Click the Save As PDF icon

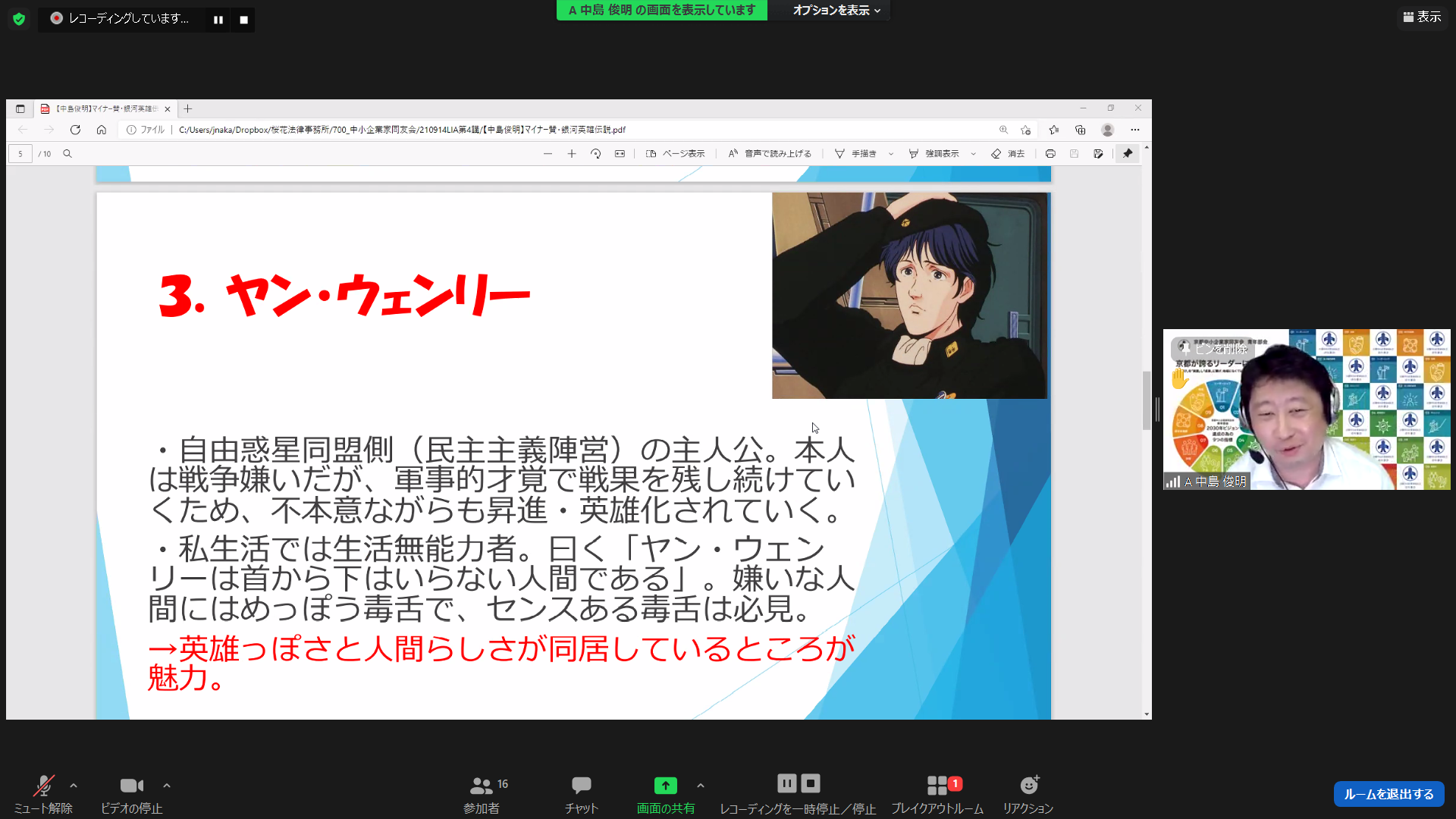coord(1098,154)
